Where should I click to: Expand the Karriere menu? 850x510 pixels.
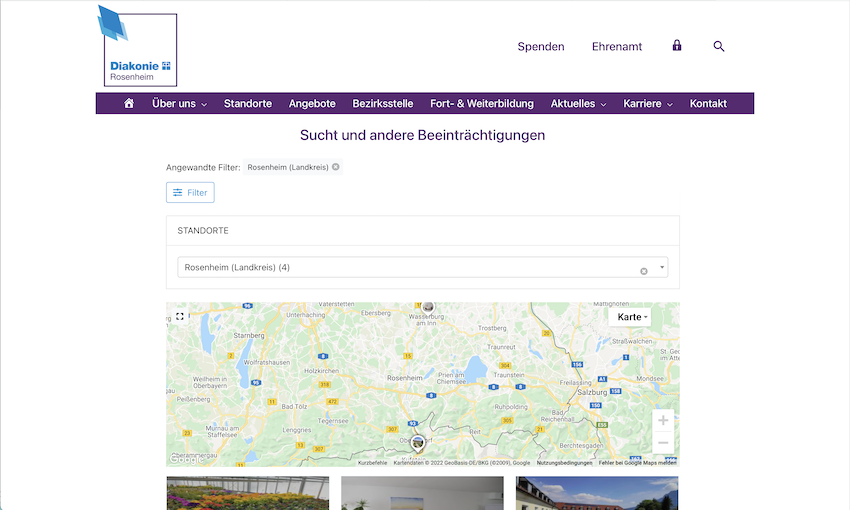647,104
